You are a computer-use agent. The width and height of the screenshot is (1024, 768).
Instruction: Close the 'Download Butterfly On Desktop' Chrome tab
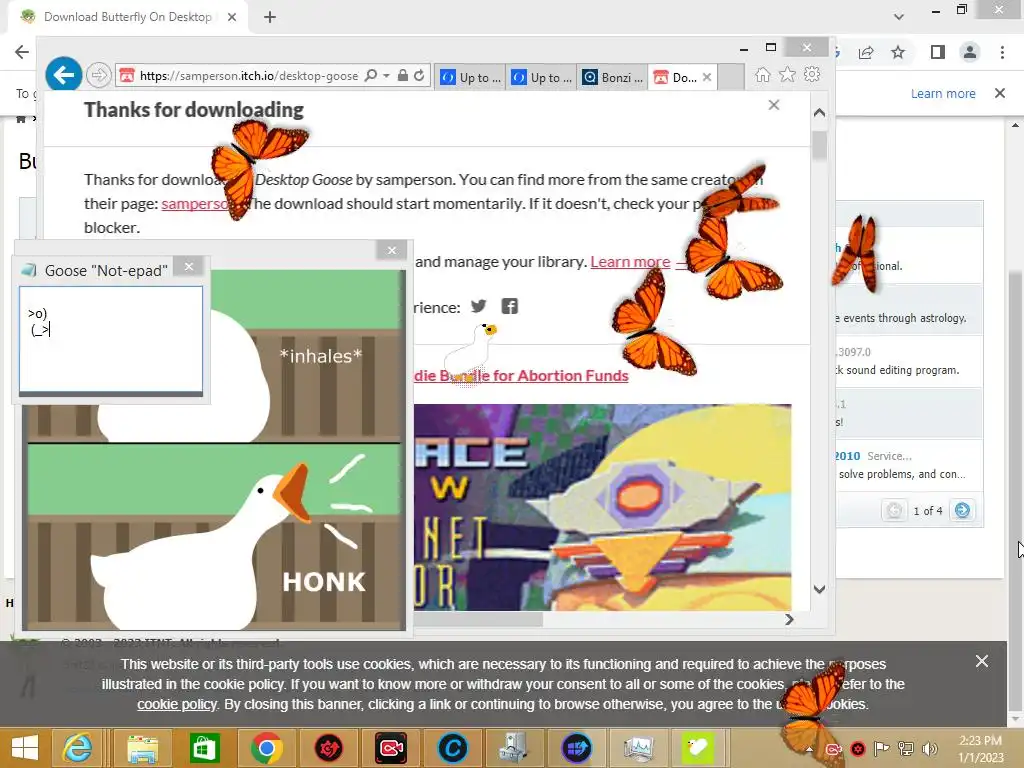point(232,17)
